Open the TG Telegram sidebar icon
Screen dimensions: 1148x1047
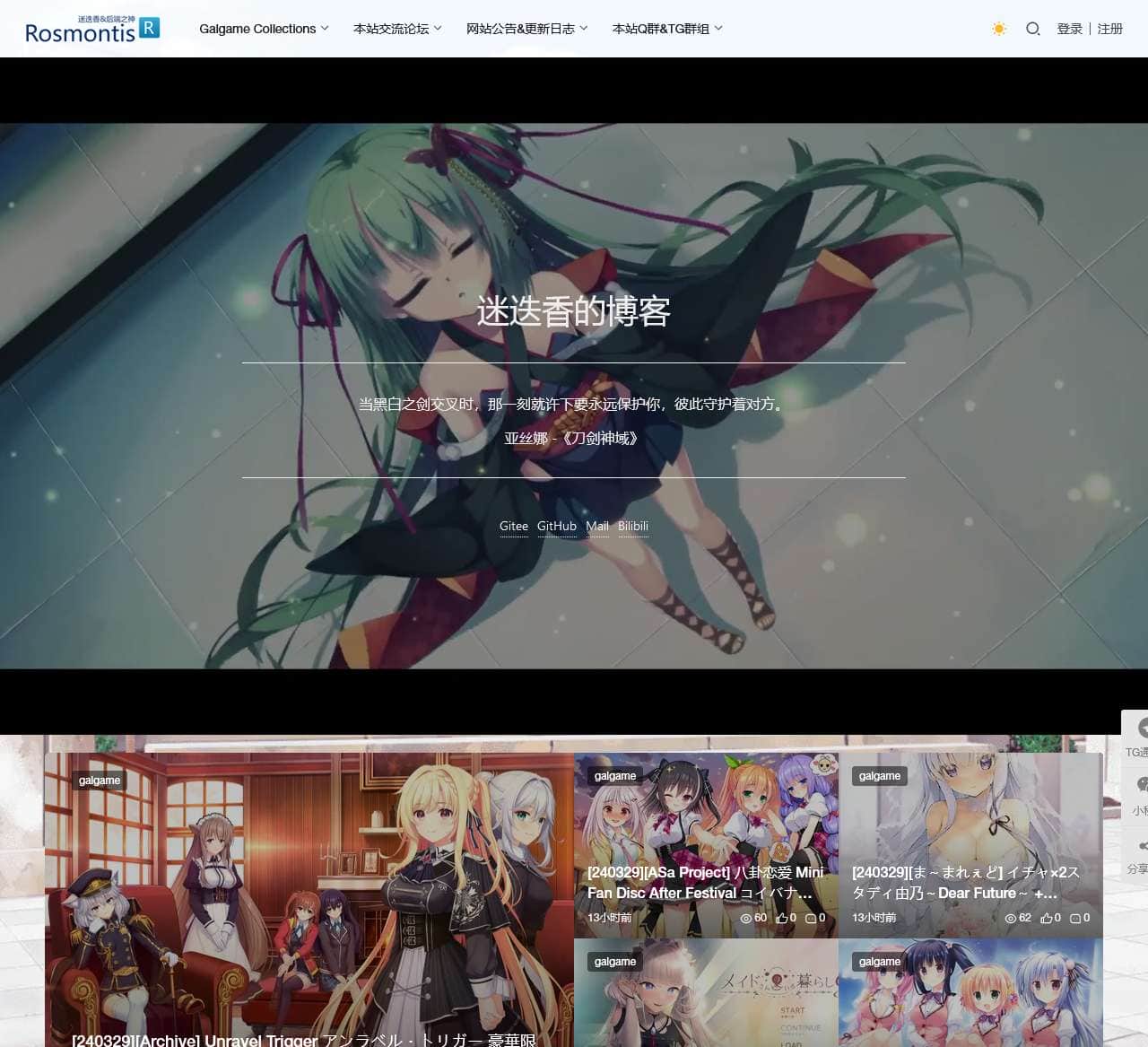coord(1139,729)
